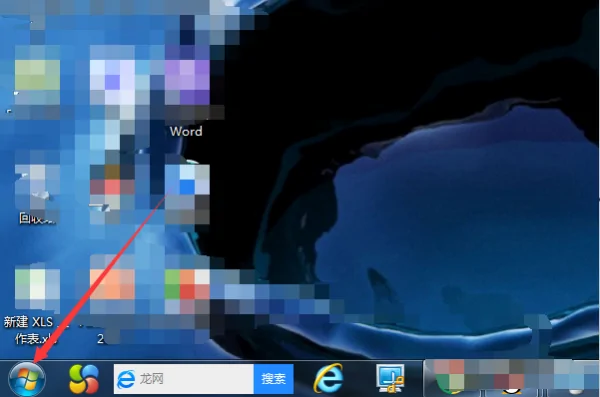600x397 pixels.
Task: Open the Windows Start menu orb
Action: pyautogui.click(x=27, y=379)
